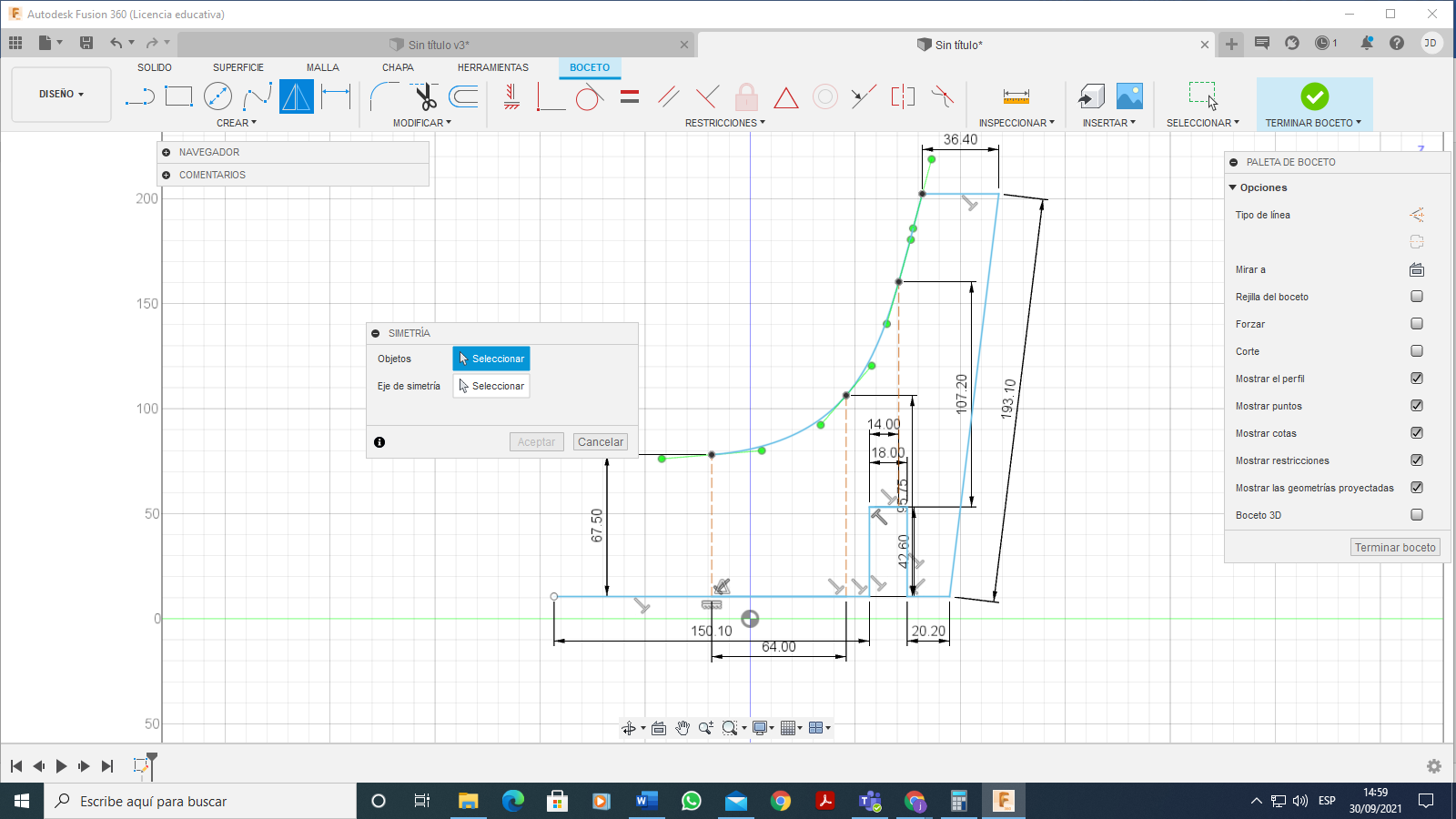Select the Trim scissors tool
The width and height of the screenshot is (1456, 819).
(424, 96)
